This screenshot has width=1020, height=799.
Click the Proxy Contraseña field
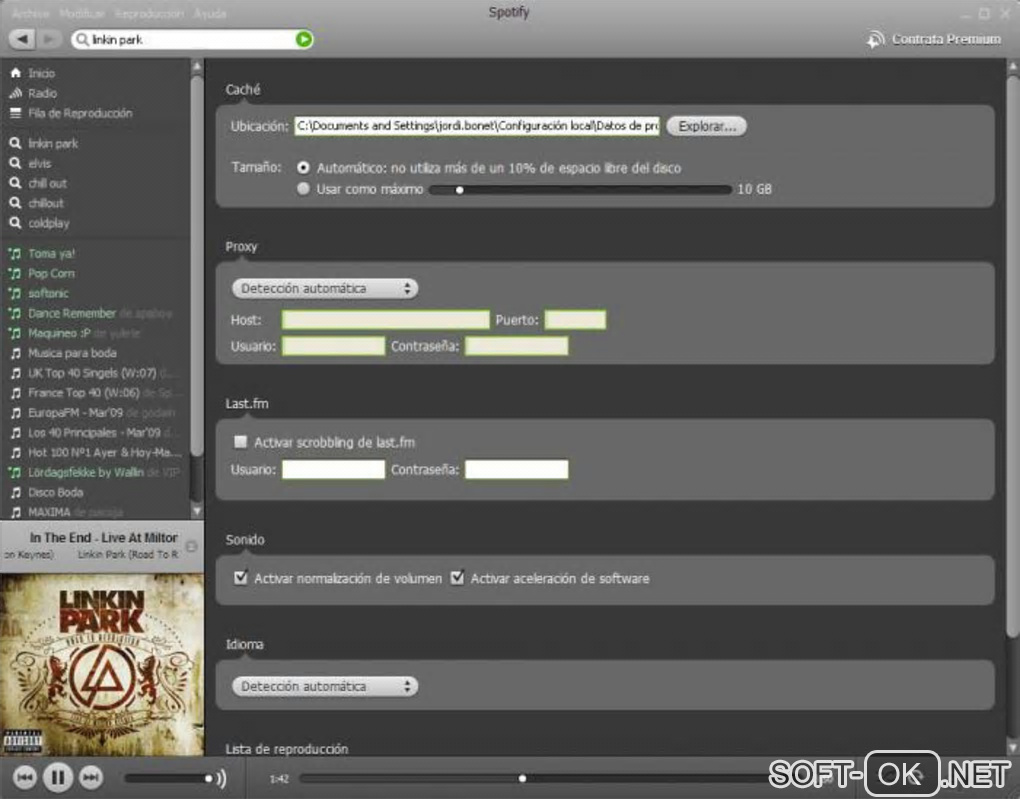pos(517,345)
